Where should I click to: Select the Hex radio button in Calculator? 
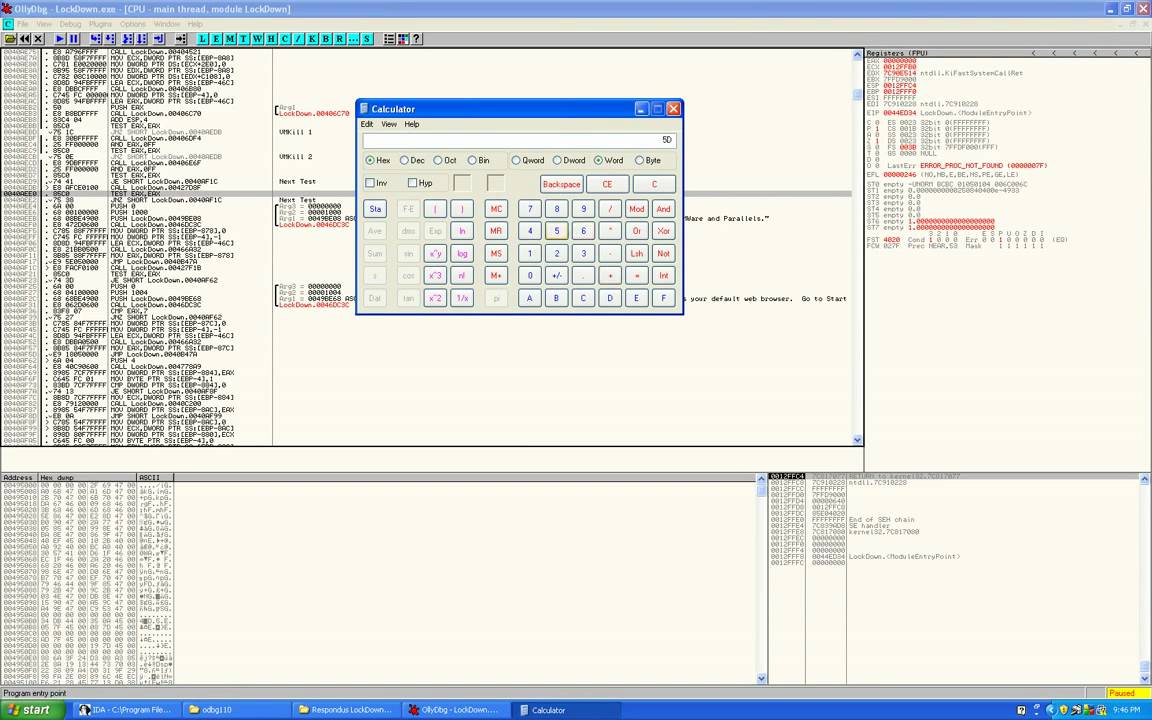[378, 160]
